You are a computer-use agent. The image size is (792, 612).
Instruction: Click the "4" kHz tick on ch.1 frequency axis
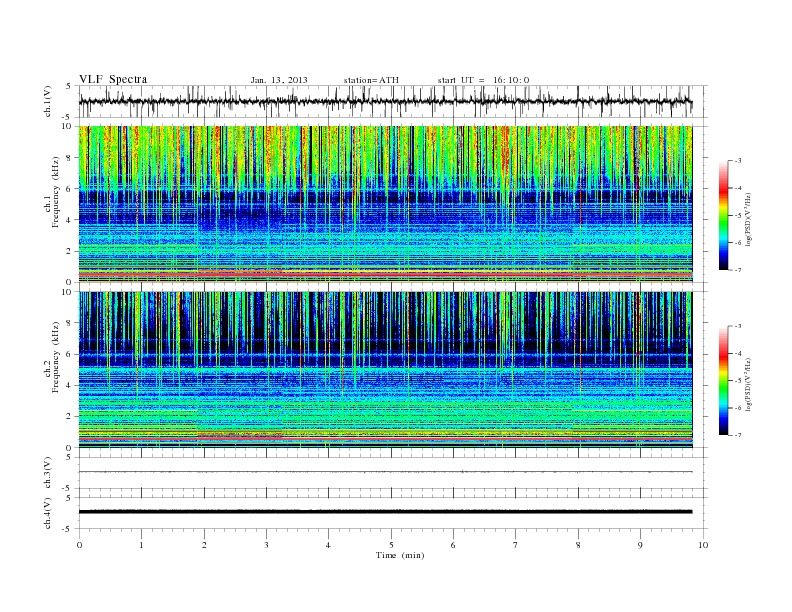point(69,220)
